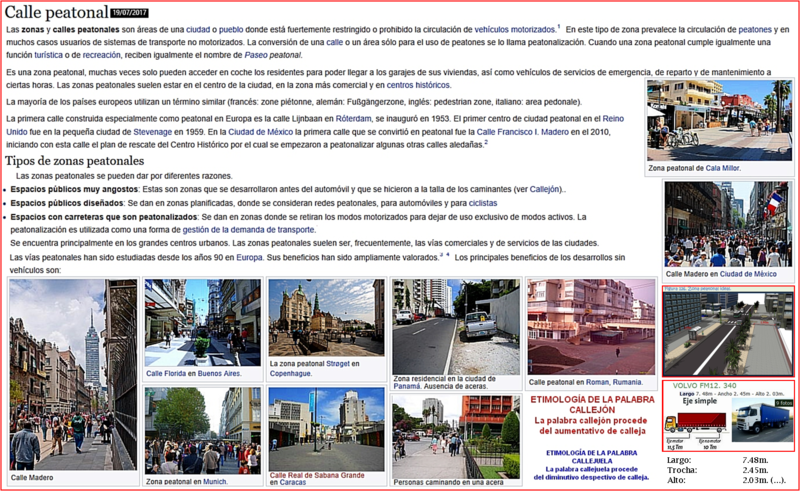Click the 'Calle Francisco I. Madero' link
This screenshot has height=491, width=800.
point(522,132)
